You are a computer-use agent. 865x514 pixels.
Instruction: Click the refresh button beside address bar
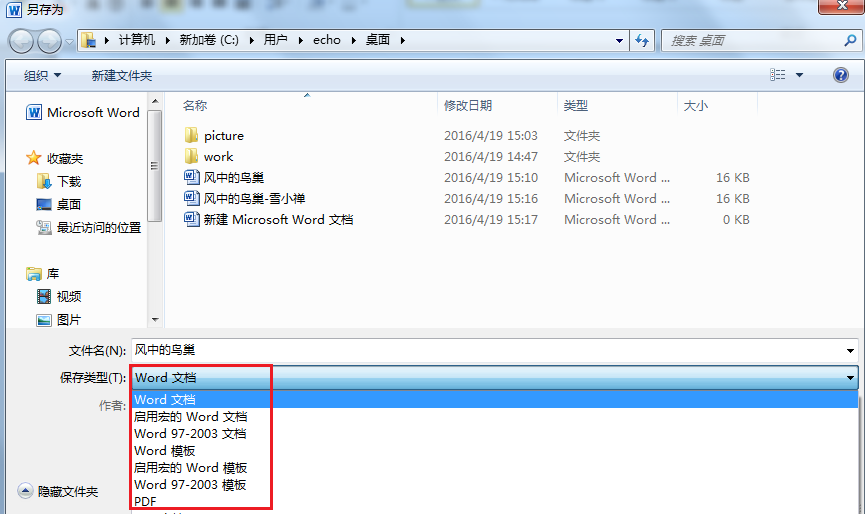click(642, 40)
